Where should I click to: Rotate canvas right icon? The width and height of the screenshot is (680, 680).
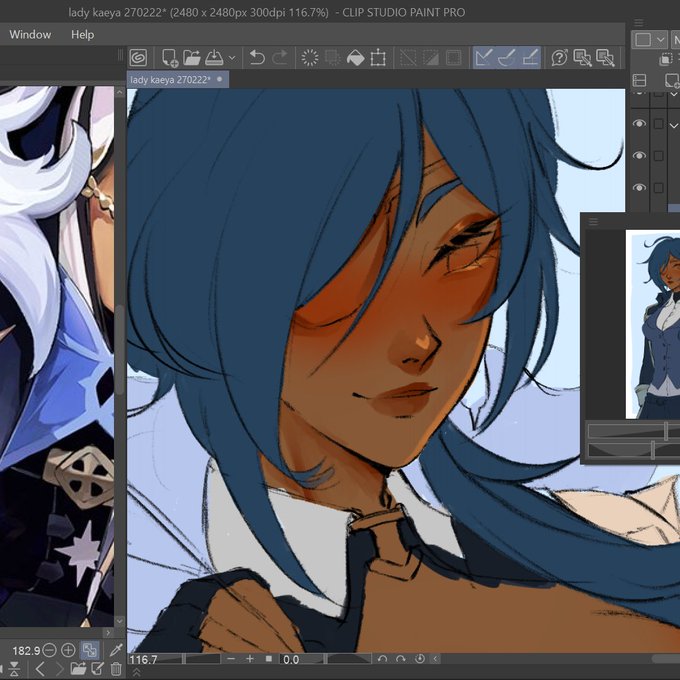tap(401, 659)
